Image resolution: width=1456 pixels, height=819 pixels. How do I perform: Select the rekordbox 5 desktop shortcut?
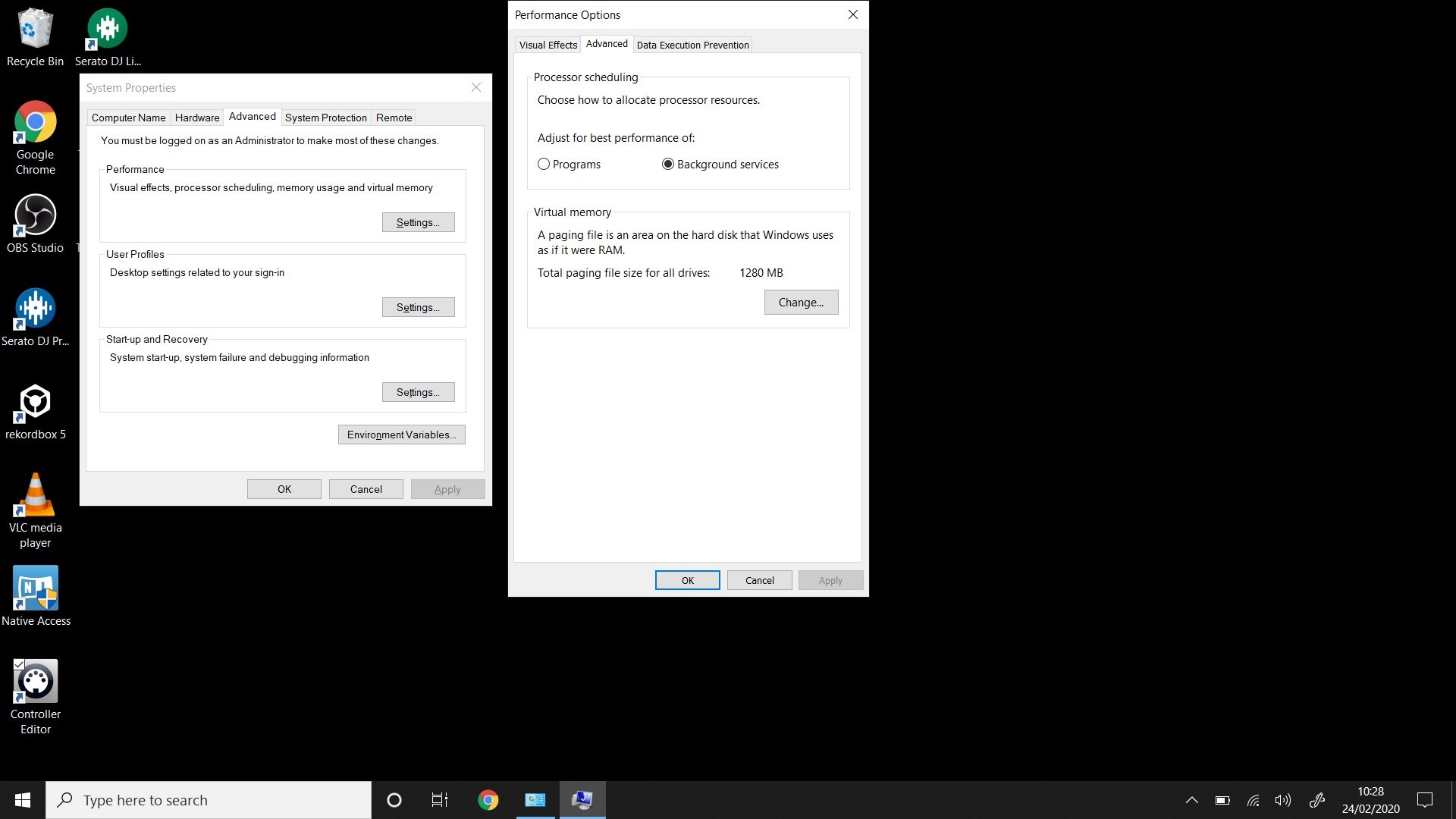35,403
